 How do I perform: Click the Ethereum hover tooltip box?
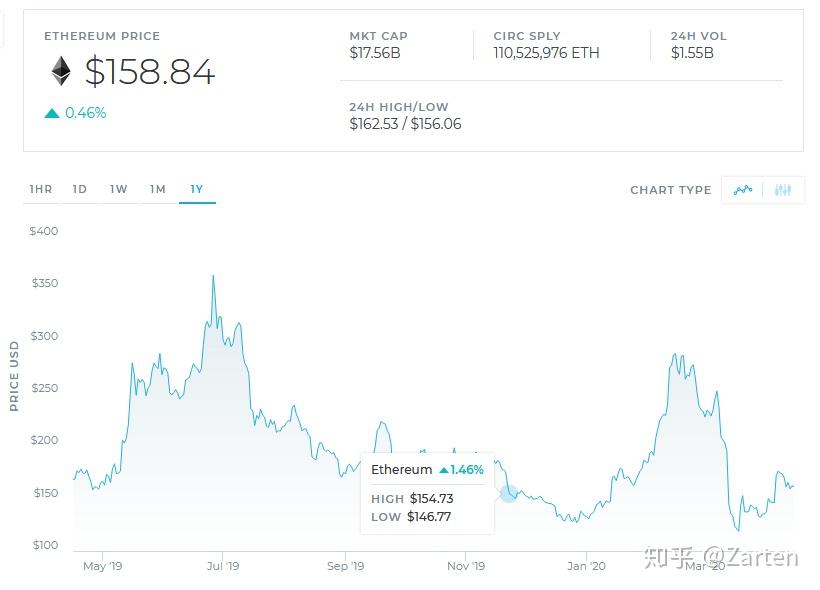point(427,493)
